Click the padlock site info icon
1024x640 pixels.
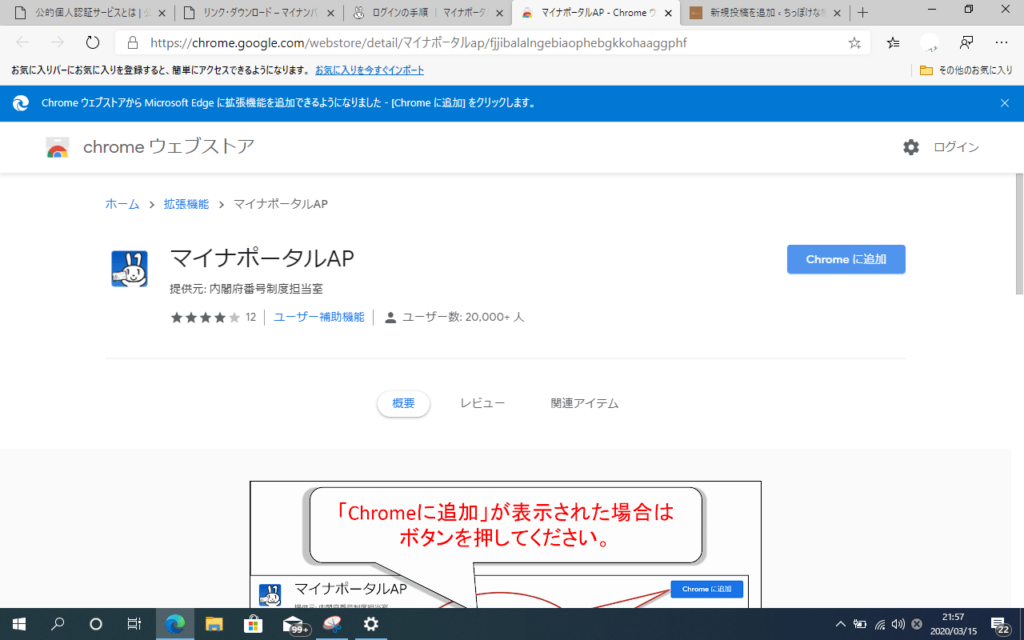(133, 43)
